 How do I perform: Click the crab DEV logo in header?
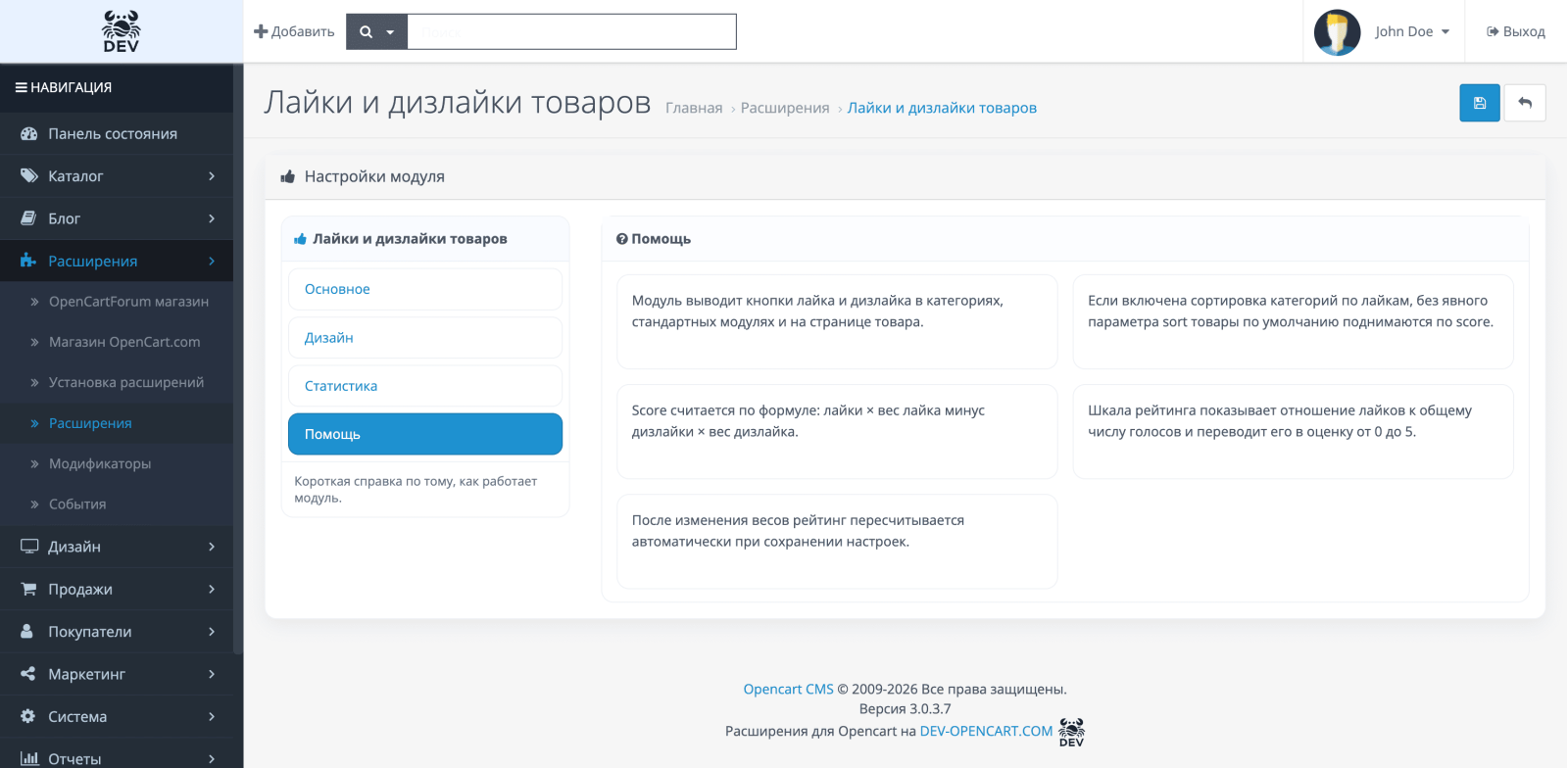121,31
